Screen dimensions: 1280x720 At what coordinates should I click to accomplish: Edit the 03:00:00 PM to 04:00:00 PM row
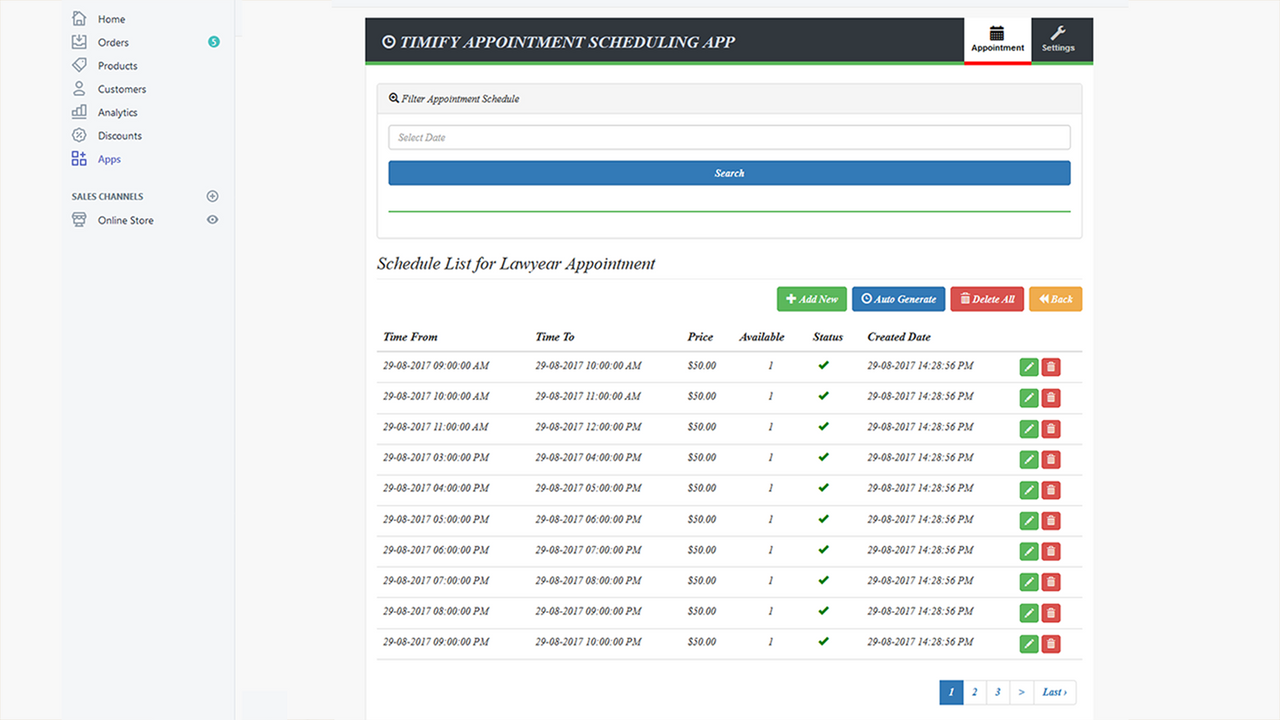pyautogui.click(x=1029, y=460)
